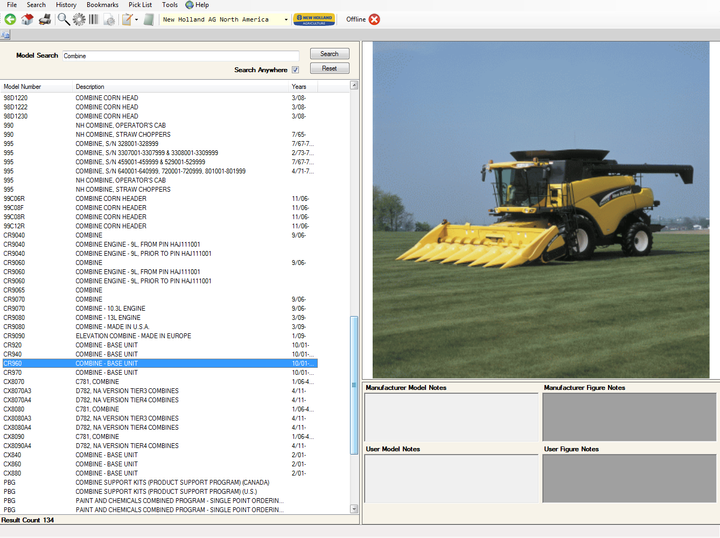Click the combine harvester photo
The image size is (720, 538).
click(541, 210)
